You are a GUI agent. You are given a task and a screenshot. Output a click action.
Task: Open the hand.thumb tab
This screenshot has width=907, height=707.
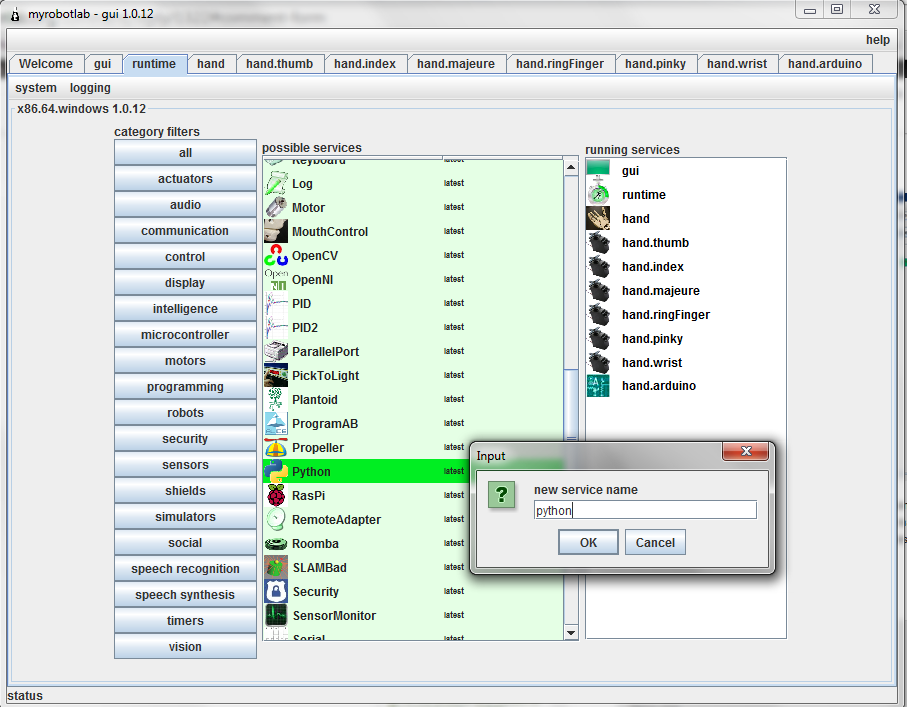[x=279, y=64]
